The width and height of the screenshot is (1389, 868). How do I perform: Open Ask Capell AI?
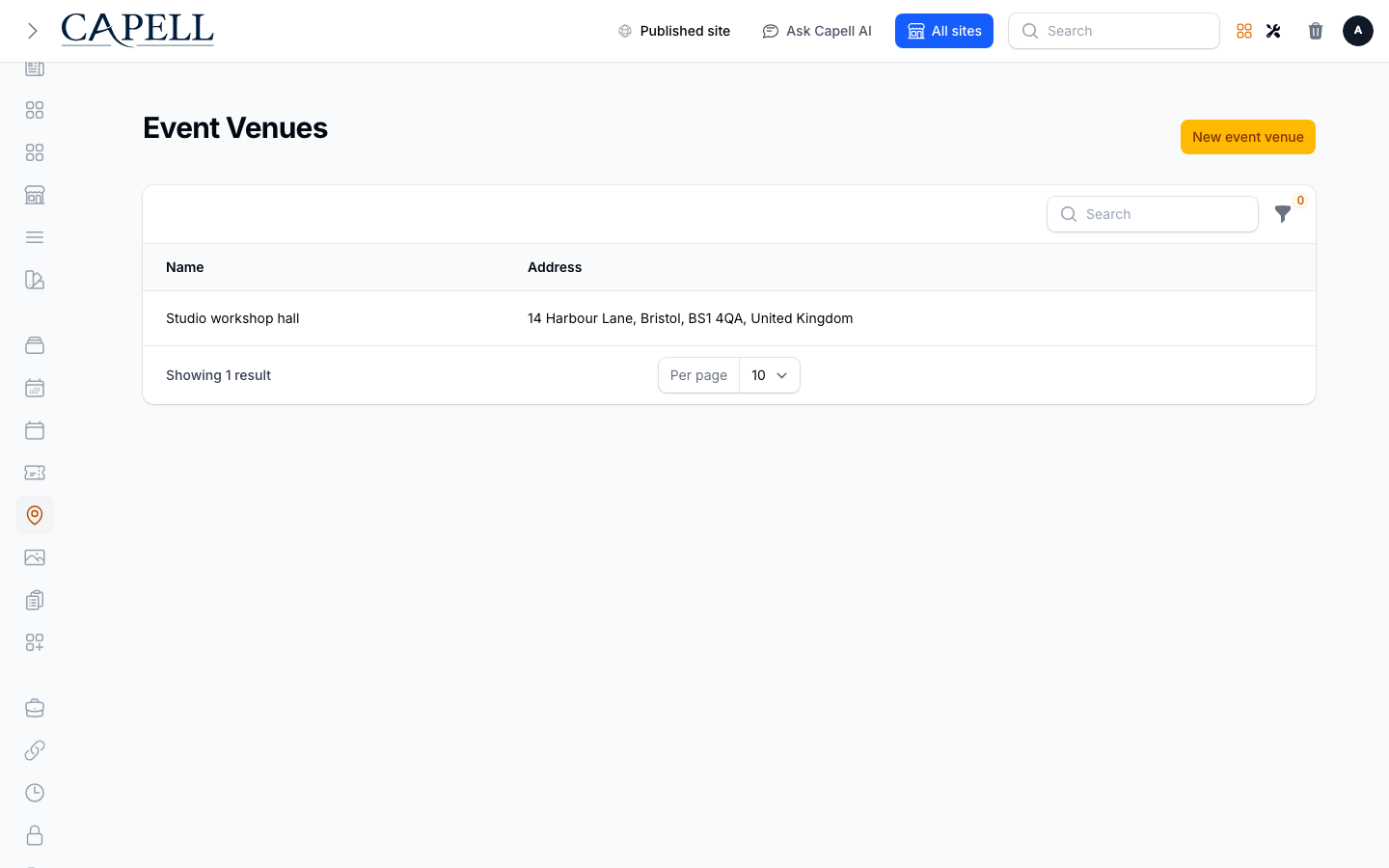pos(817,31)
